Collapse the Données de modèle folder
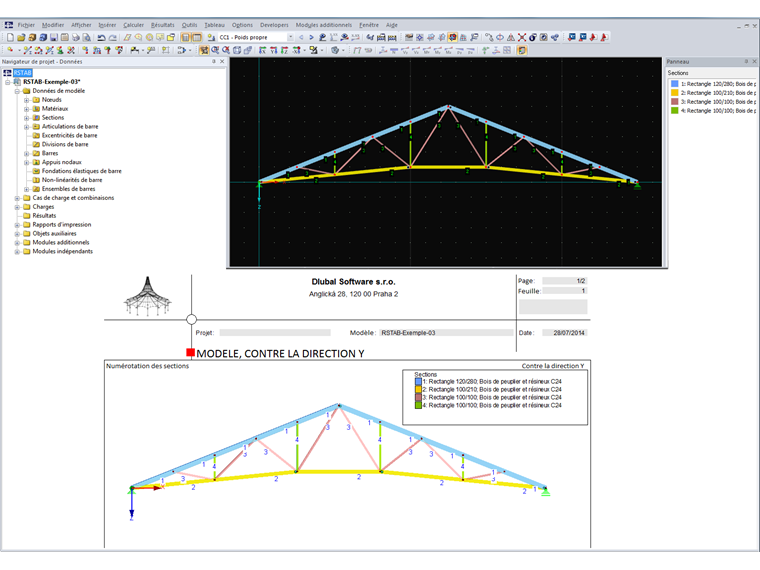The image size is (760, 570). coord(17,91)
